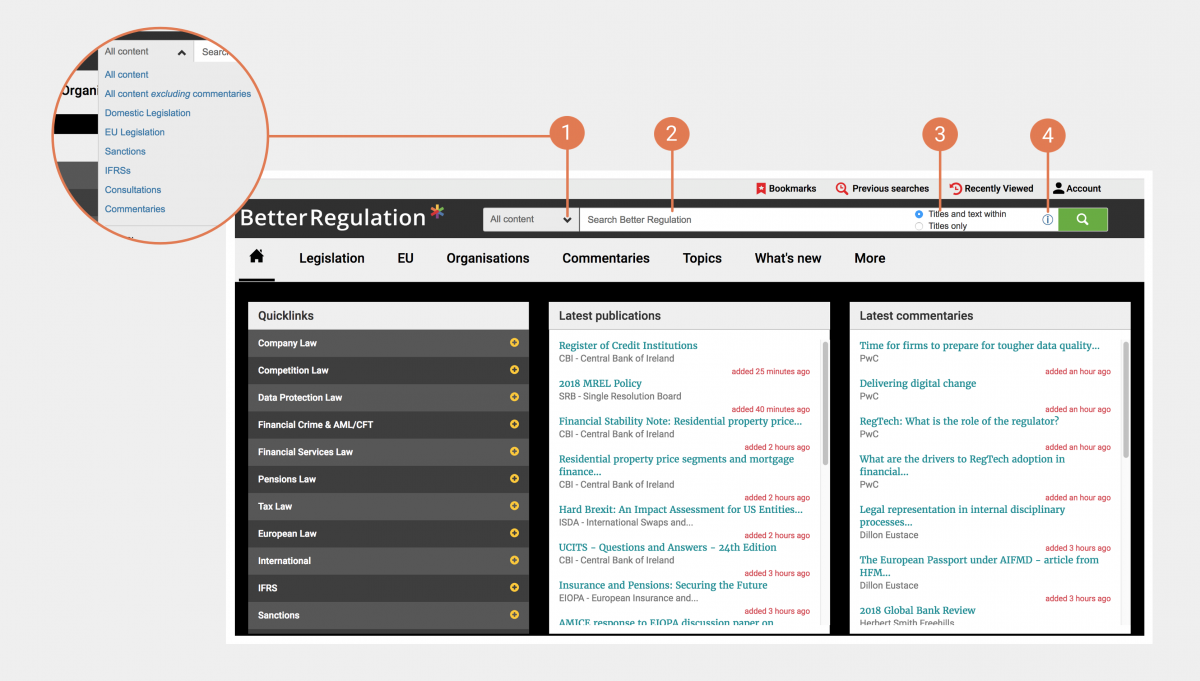Screen dimensions: 1200x681
Task: Select 'Titles and text within' radio option
Action: 919,214
